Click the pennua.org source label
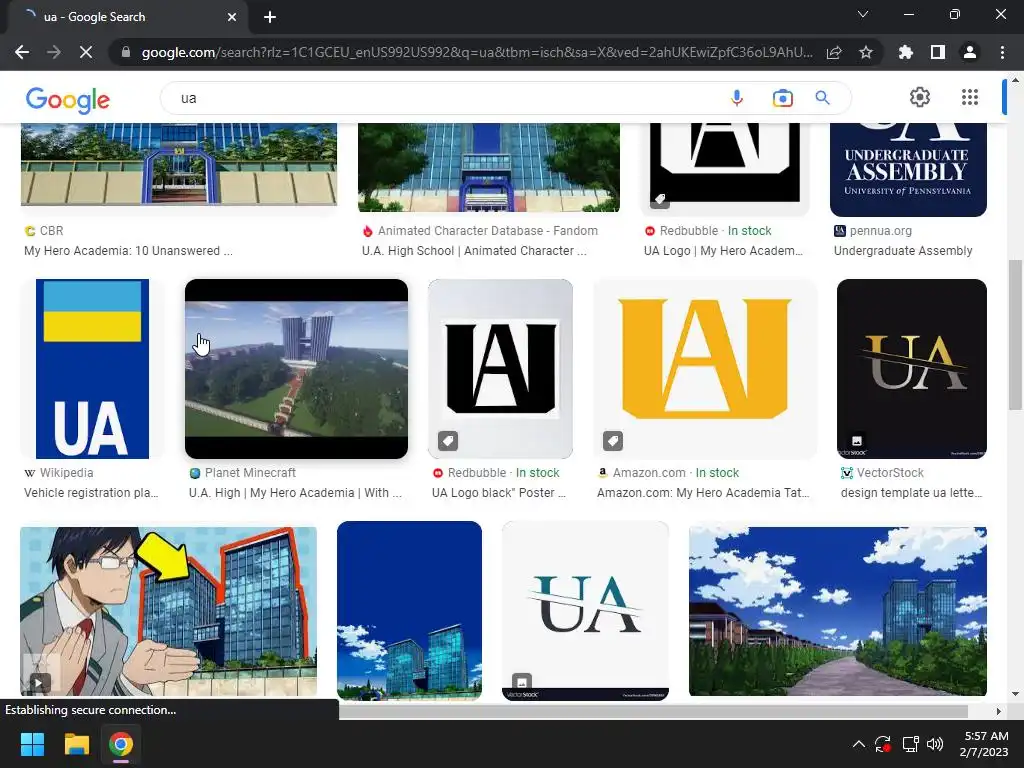The width and height of the screenshot is (1024, 768). [880, 231]
